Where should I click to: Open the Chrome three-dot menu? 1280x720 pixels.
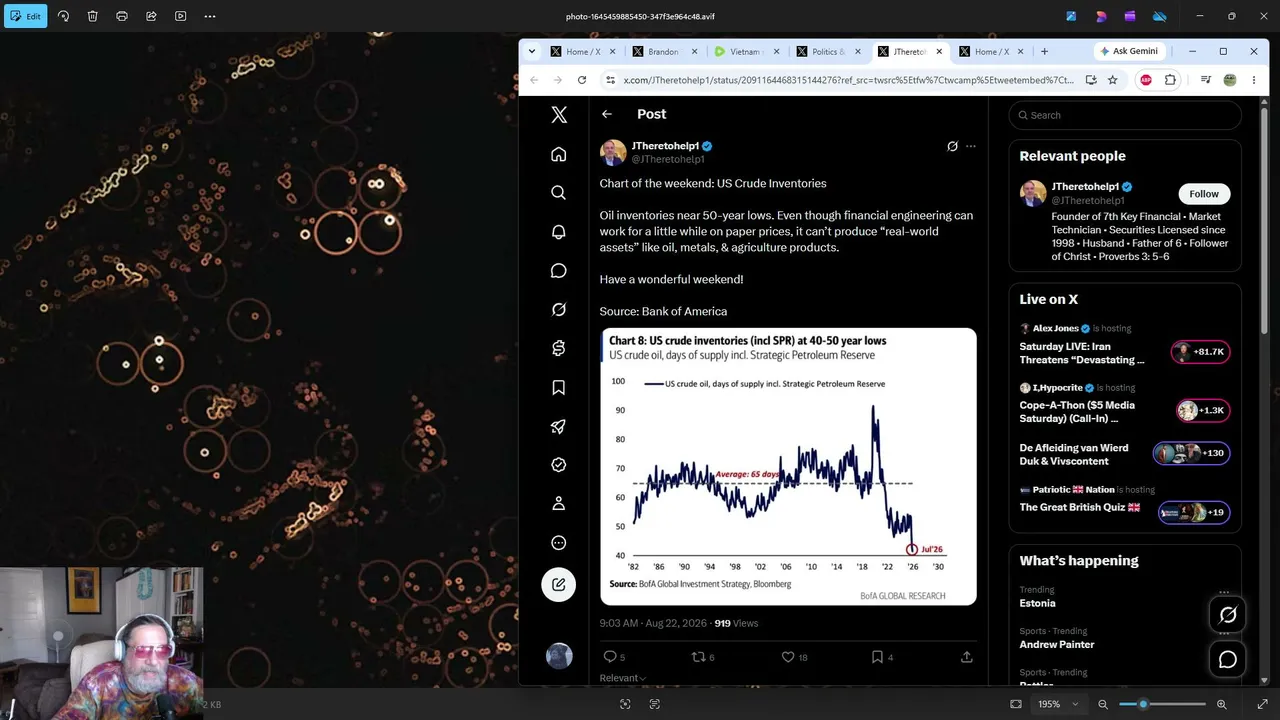click(x=1254, y=80)
